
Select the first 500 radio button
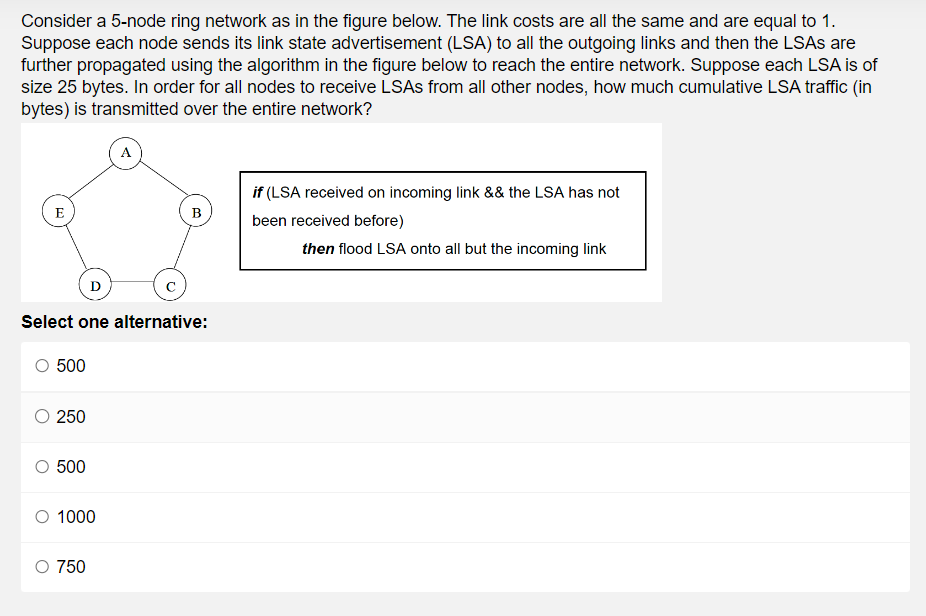point(42,366)
